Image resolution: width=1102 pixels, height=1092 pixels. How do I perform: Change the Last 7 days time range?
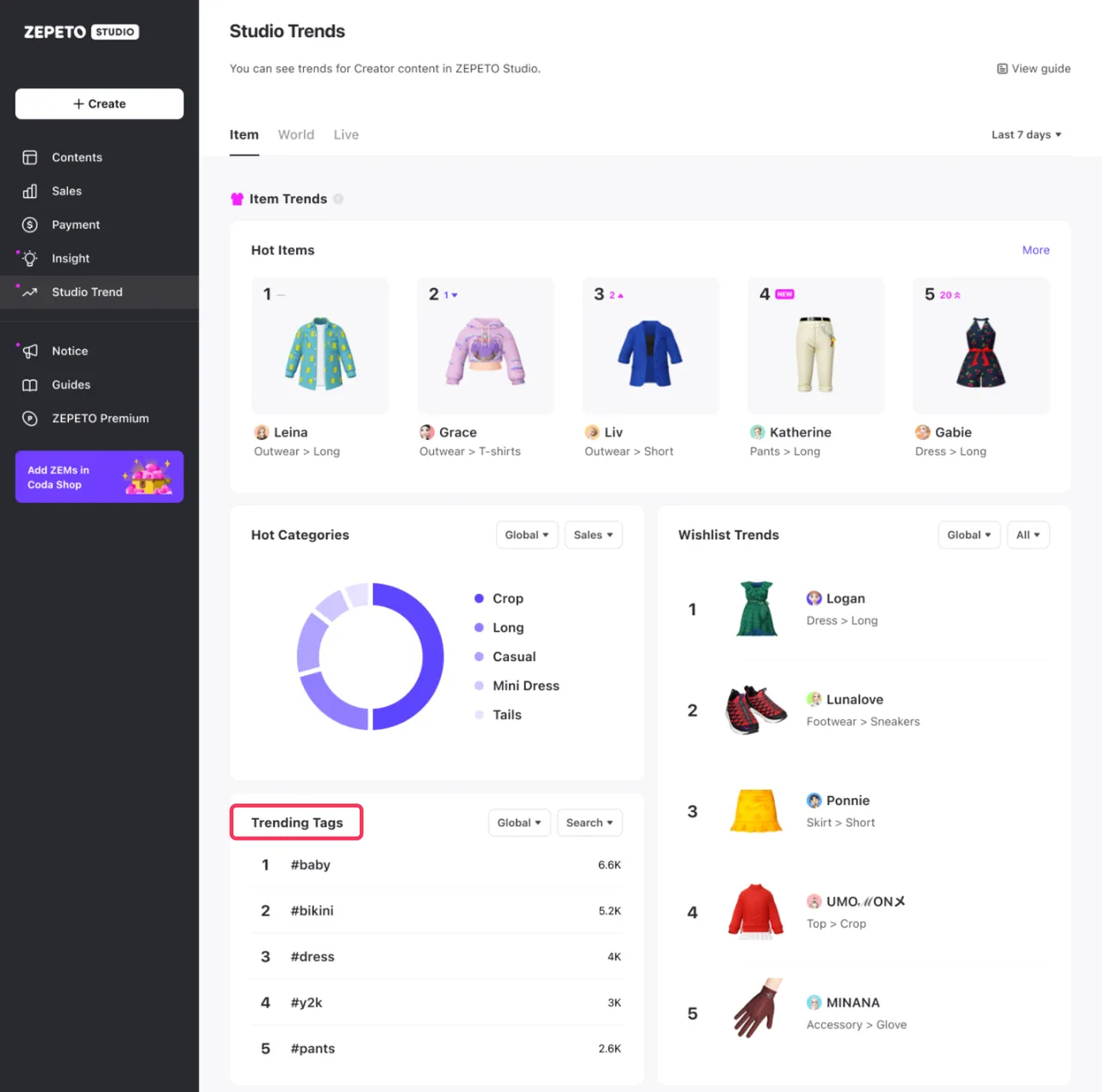[1025, 134]
